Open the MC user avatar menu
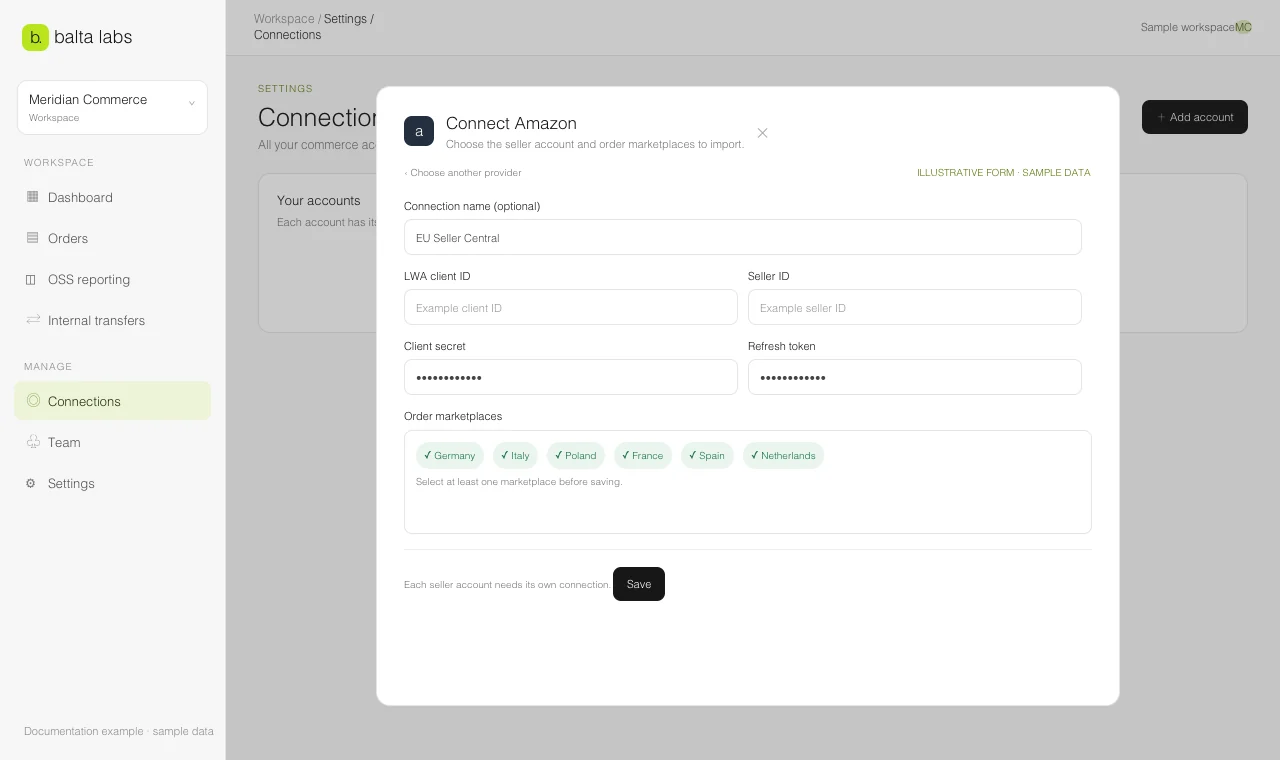The width and height of the screenshot is (1280, 760). point(1243,27)
